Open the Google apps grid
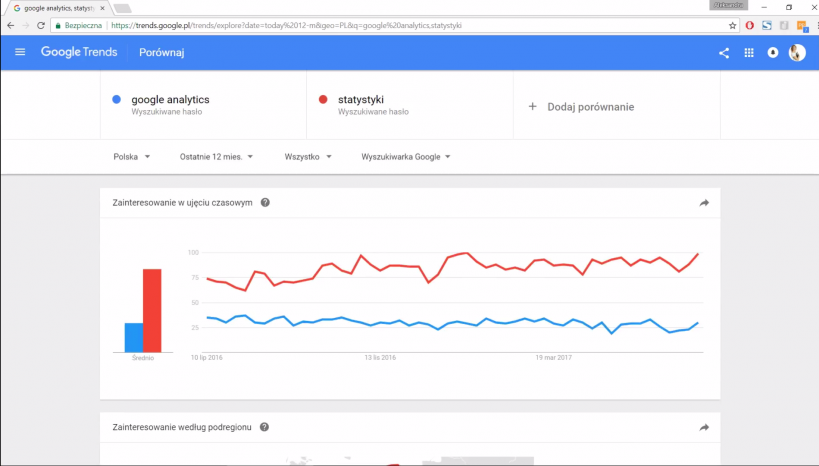Viewport: 819px width, 466px height. click(749, 53)
